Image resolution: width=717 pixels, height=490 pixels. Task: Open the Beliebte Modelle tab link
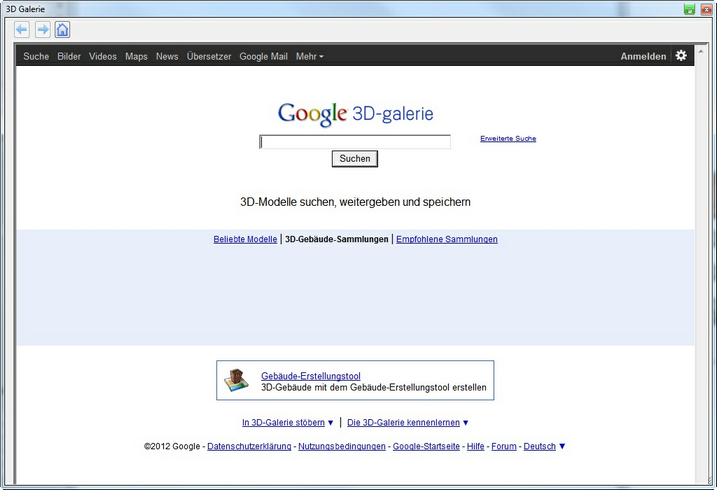point(245,239)
